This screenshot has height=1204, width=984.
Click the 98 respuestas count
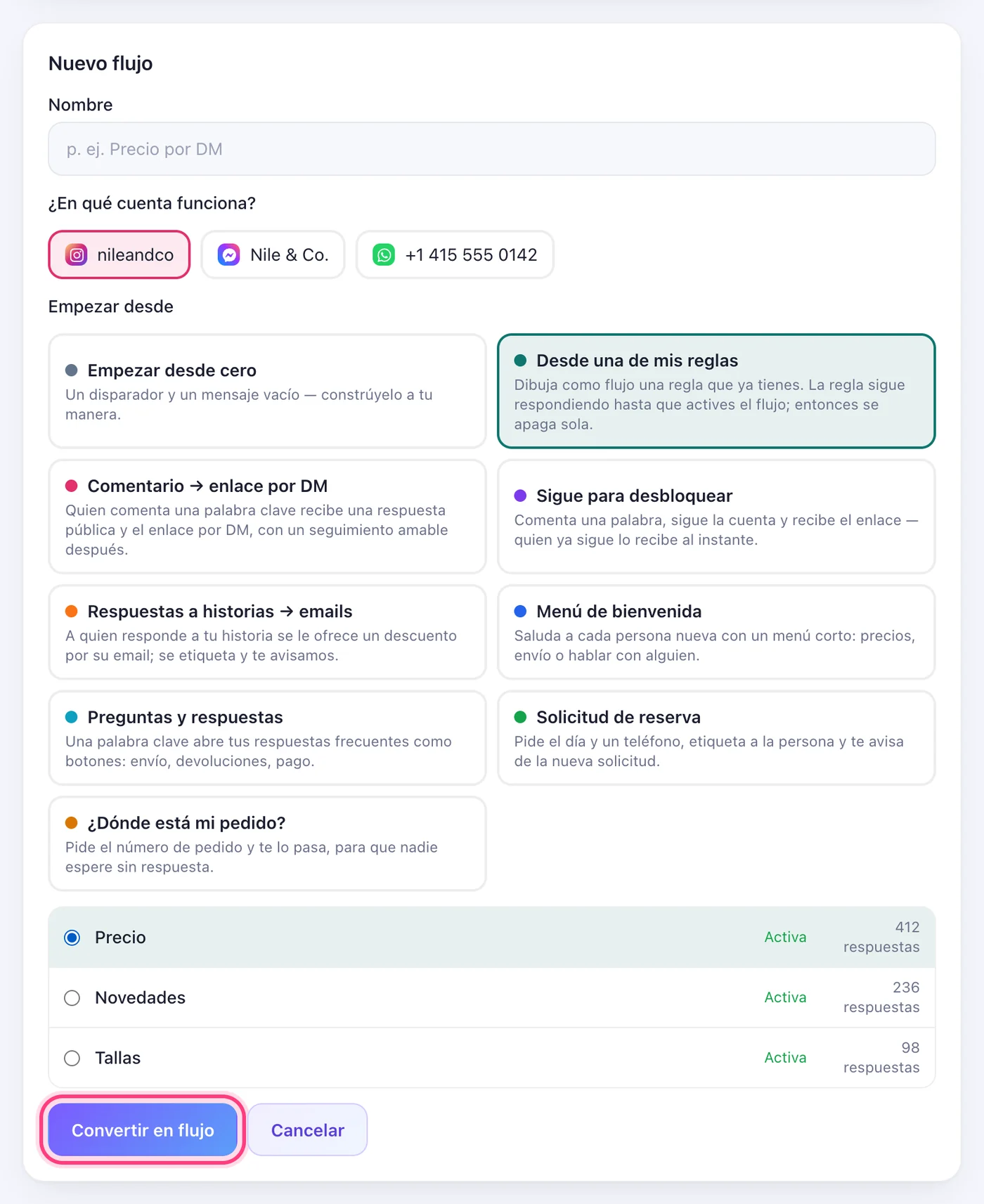881,1058
